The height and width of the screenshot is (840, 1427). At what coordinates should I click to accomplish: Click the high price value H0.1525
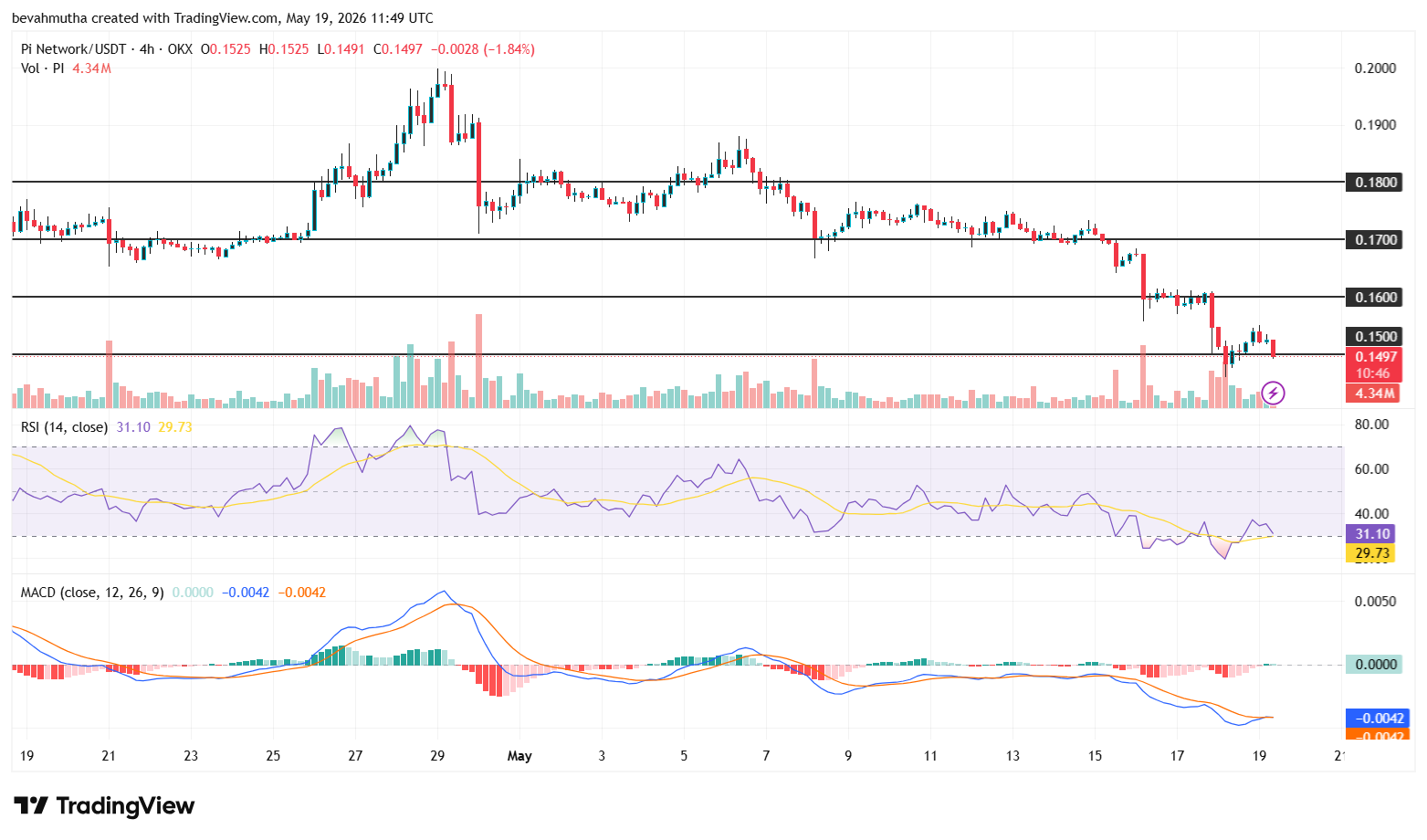[x=284, y=49]
